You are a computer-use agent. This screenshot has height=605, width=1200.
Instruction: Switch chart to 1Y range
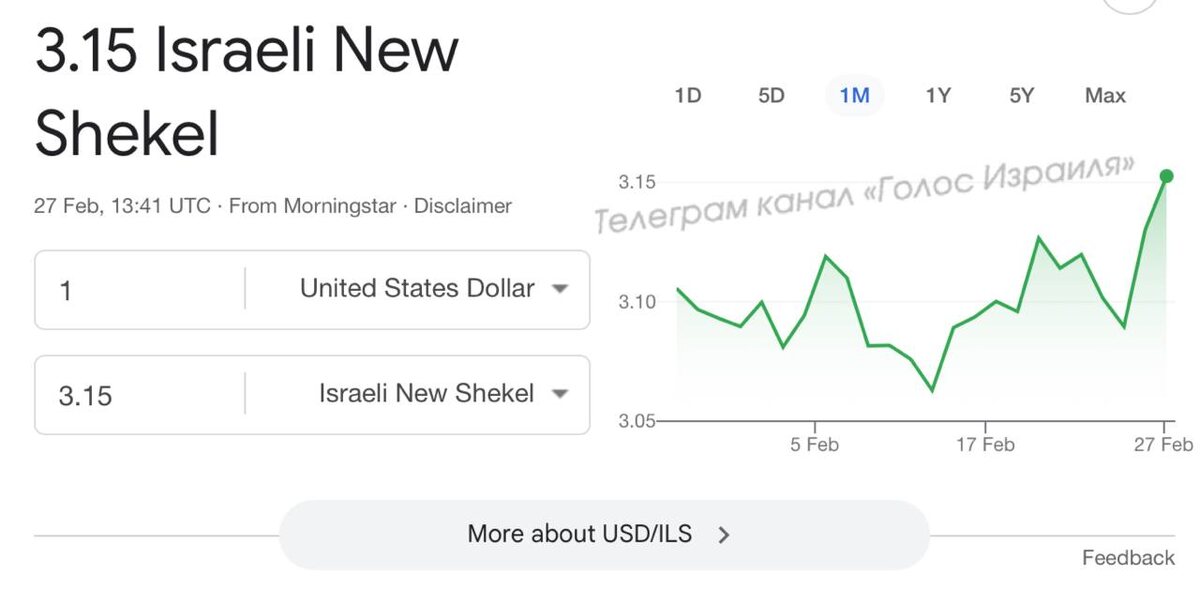(x=937, y=96)
